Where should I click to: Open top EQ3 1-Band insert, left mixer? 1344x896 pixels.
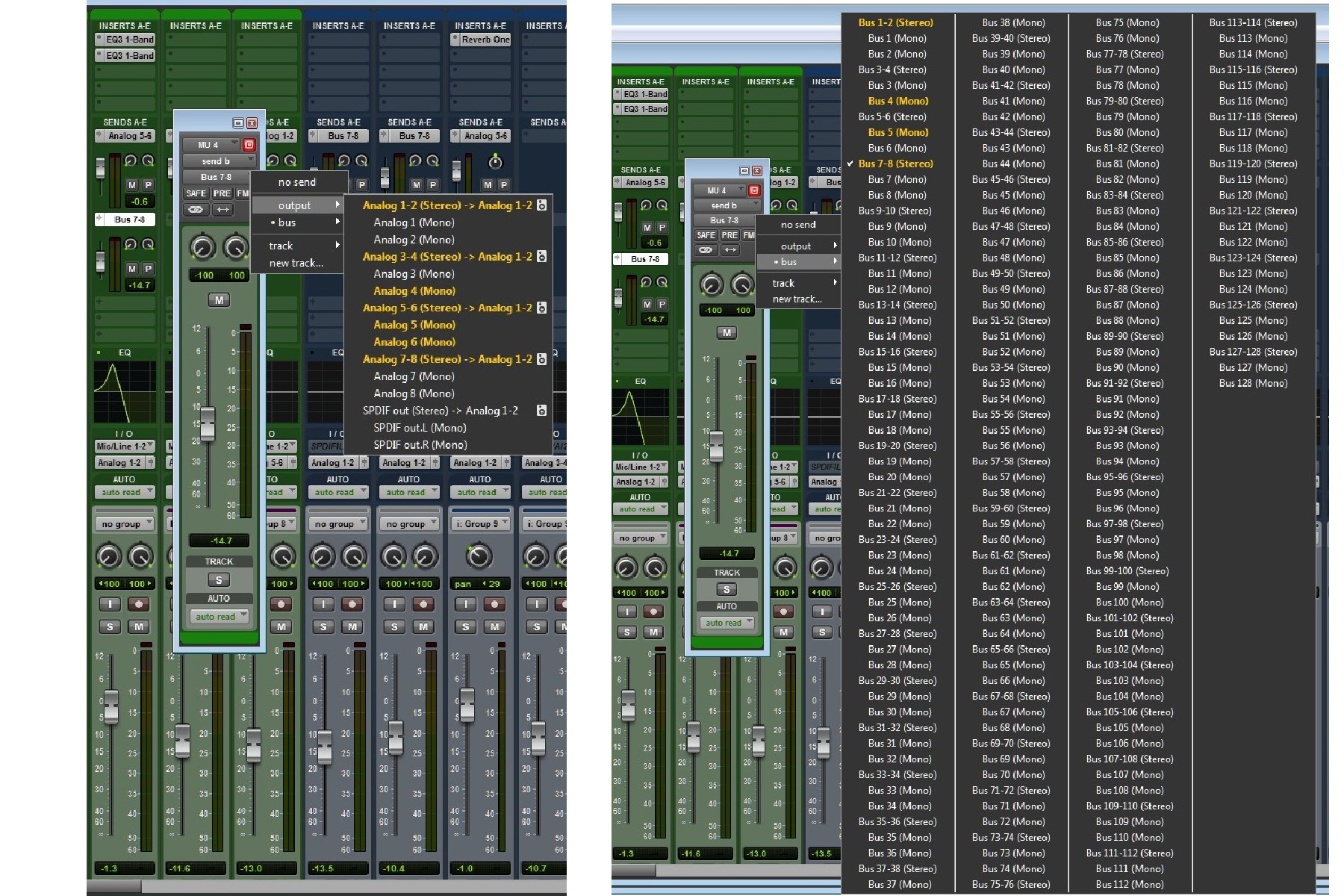tap(125, 40)
